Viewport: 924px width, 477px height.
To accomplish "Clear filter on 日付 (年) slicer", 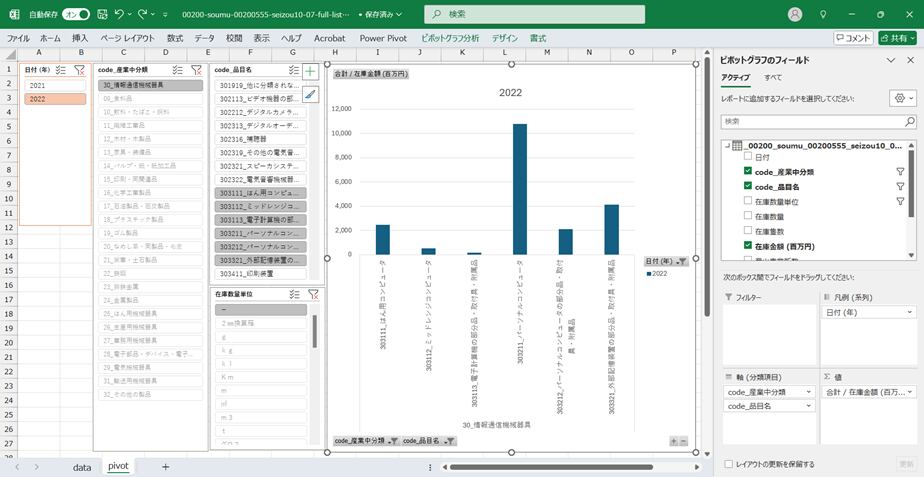I will (79, 70).
